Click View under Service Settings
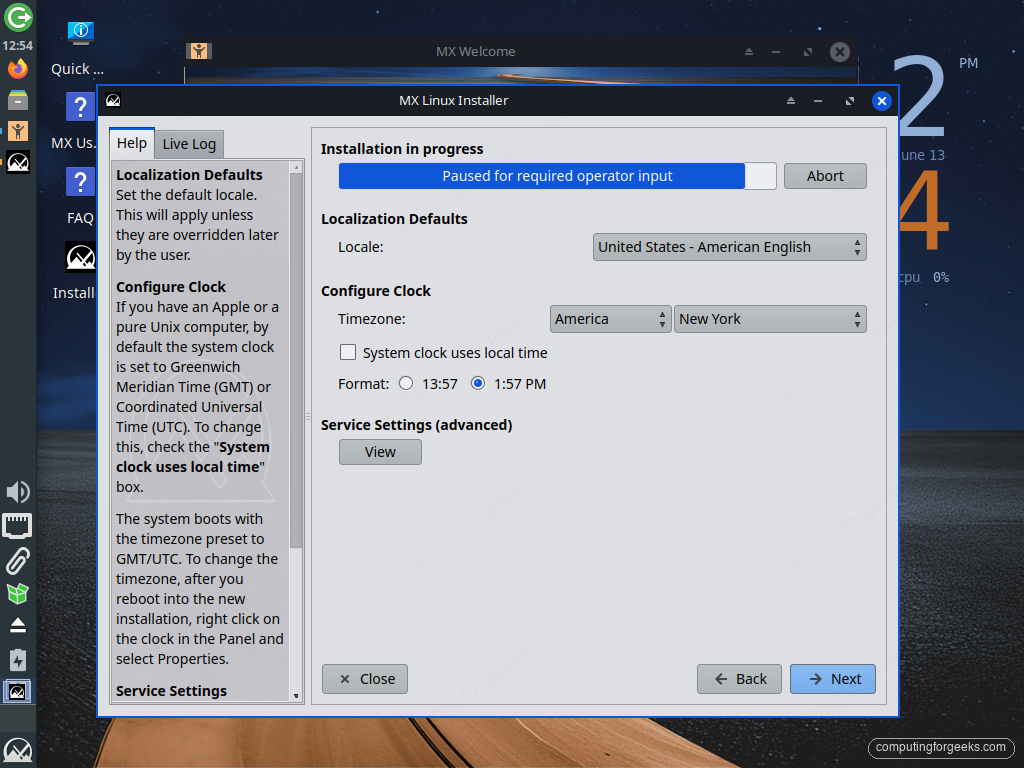The width and height of the screenshot is (1024, 768). click(380, 452)
